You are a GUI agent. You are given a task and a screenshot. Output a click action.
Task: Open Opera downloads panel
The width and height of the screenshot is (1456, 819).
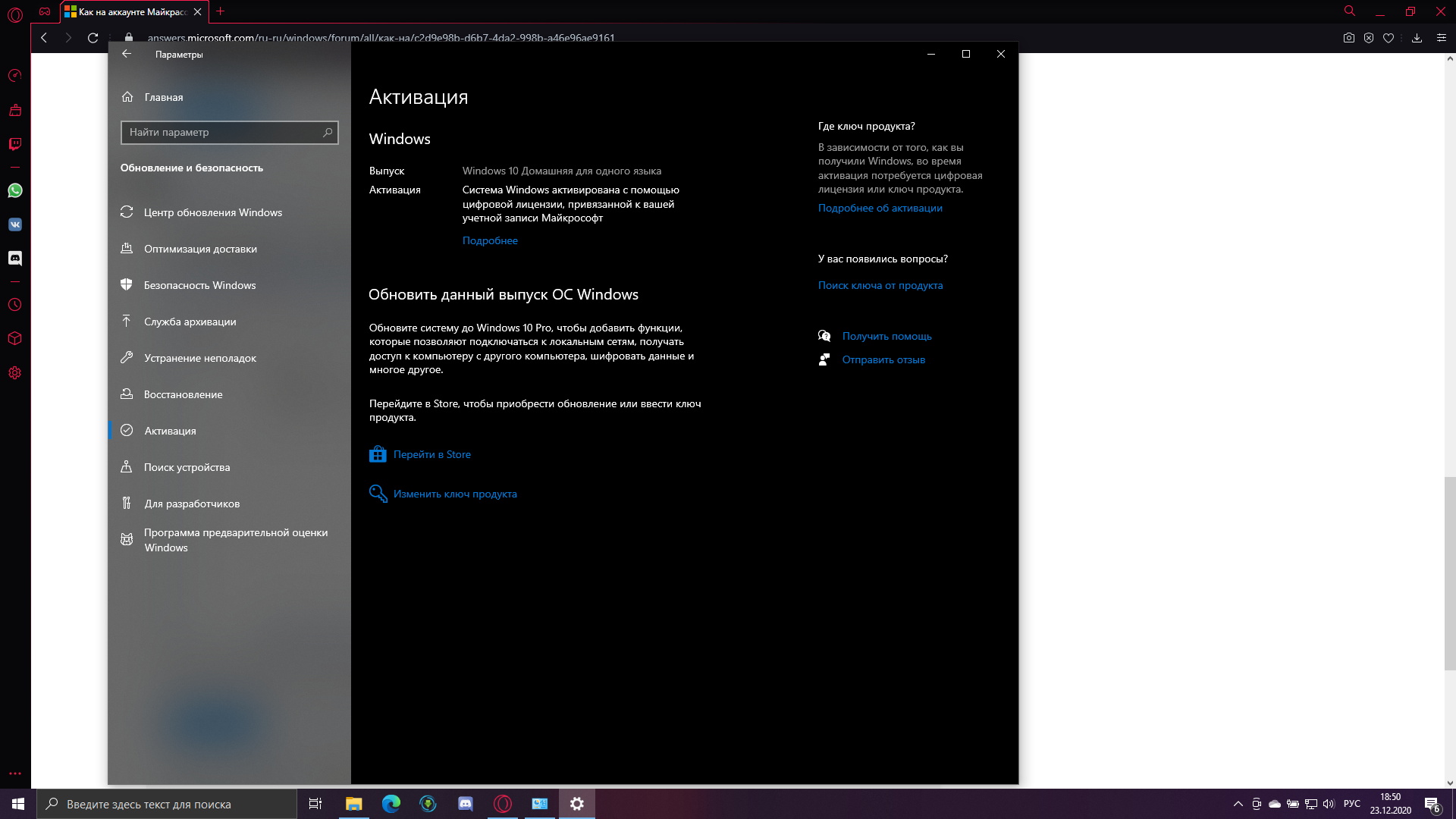pyautogui.click(x=1417, y=38)
